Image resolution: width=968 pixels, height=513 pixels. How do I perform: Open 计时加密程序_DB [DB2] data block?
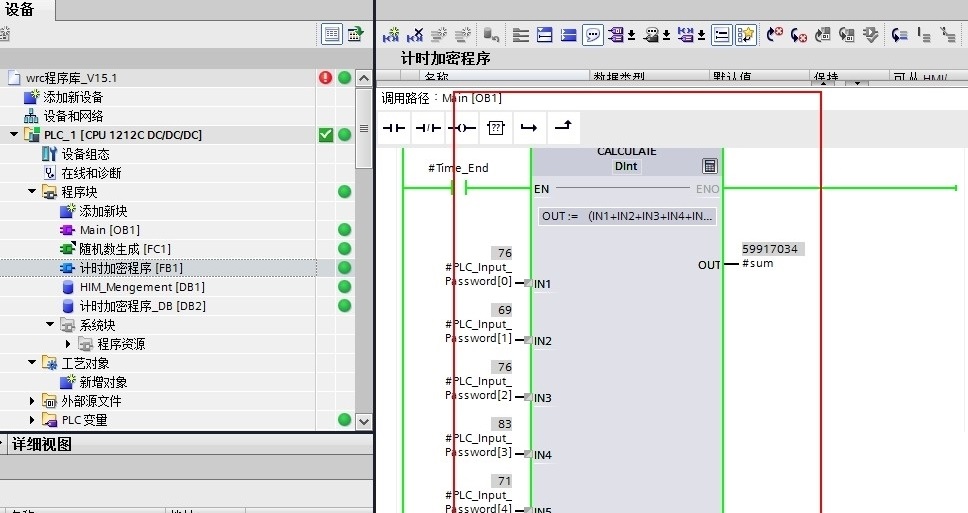143,306
